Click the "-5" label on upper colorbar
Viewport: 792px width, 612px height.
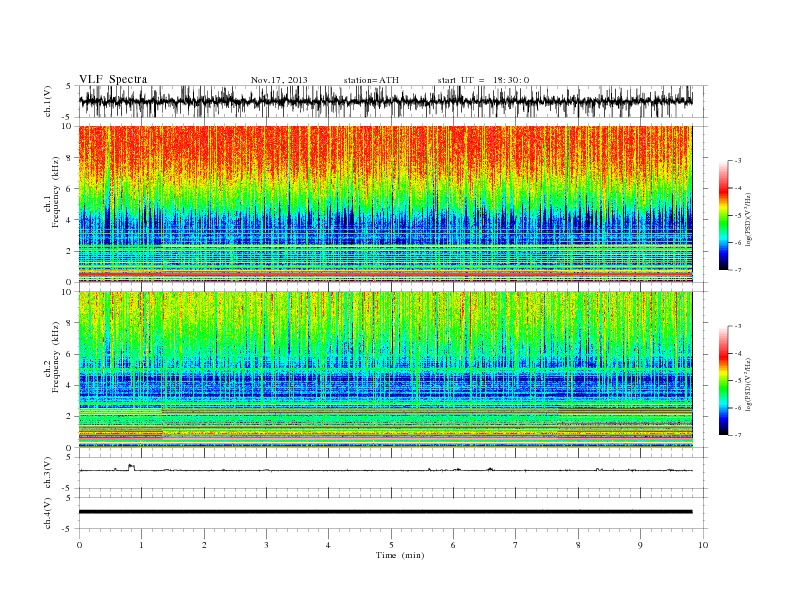tap(738, 216)
